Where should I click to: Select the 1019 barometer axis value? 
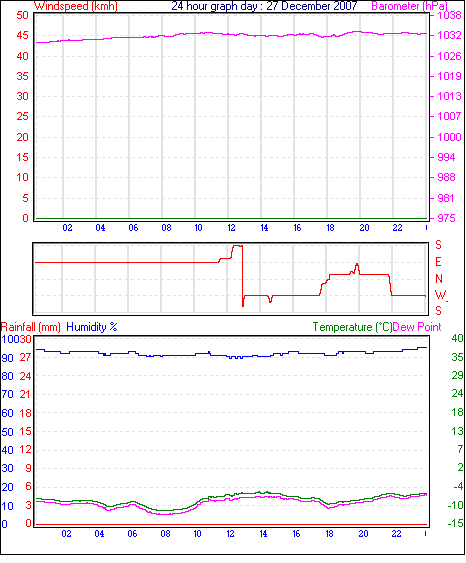tap(449, 76)
